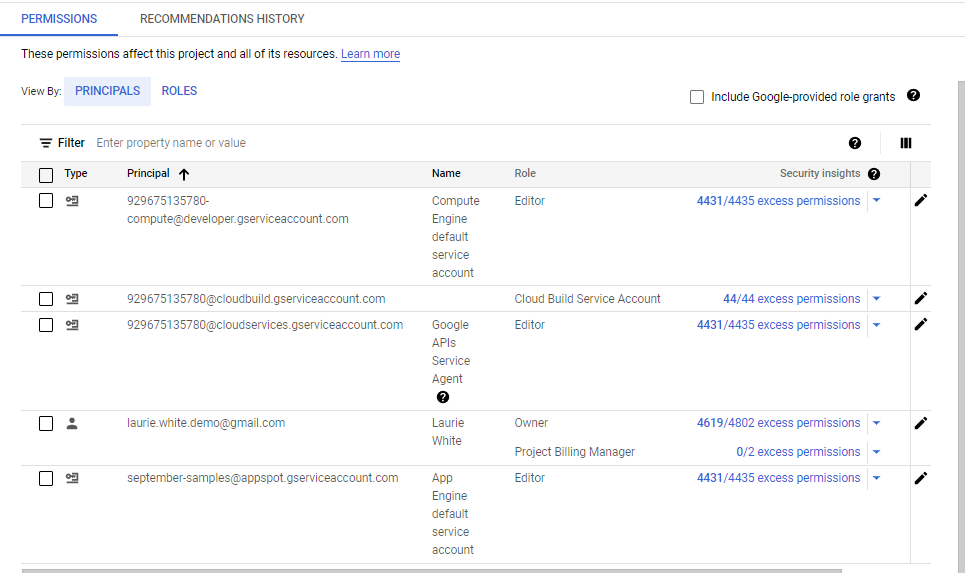
Task: Open dropdown beside Project Billing Manager permissions
Action: (877, 452)
